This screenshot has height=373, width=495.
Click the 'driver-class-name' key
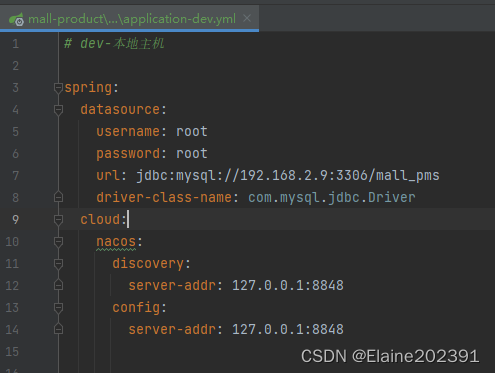[164, 197]
